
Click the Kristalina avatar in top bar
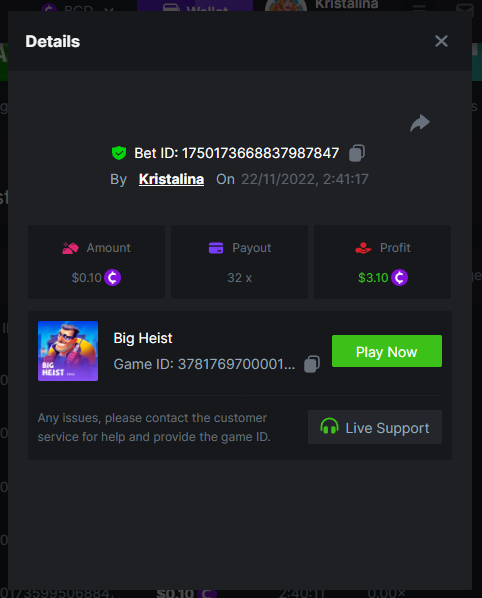click(x=286, y=5)
